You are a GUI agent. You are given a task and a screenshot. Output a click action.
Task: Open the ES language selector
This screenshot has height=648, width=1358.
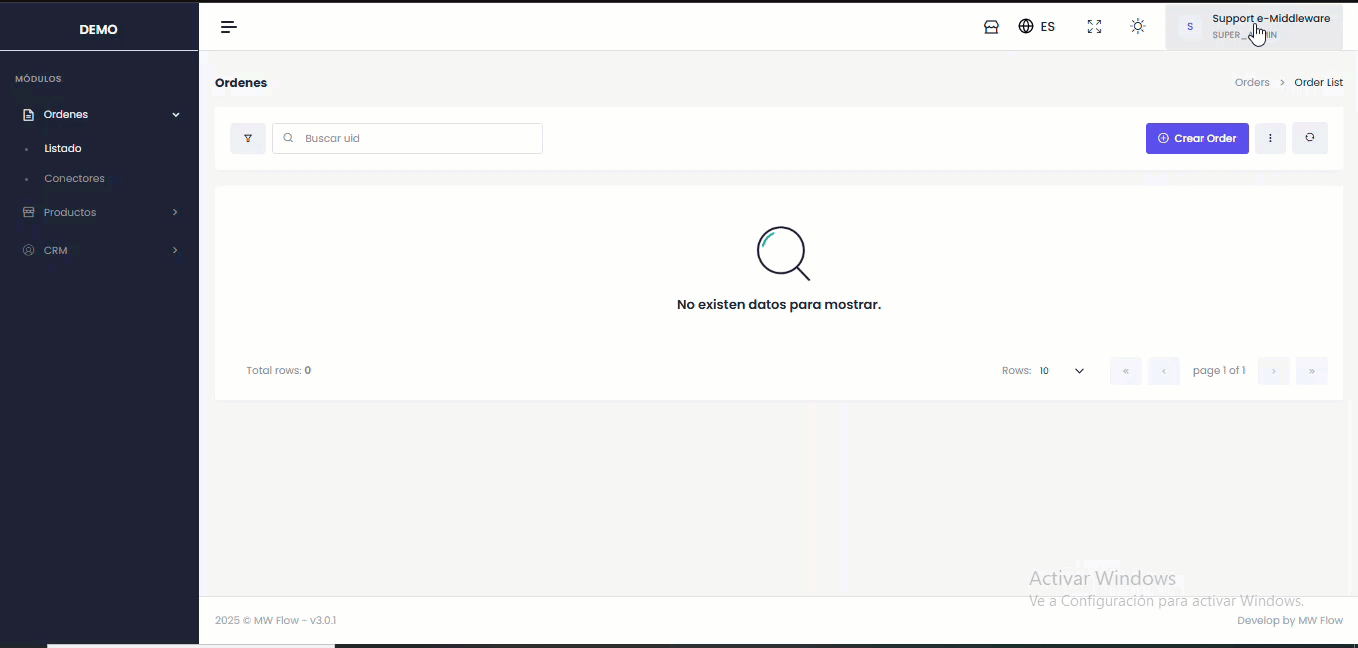(1037, 27)
